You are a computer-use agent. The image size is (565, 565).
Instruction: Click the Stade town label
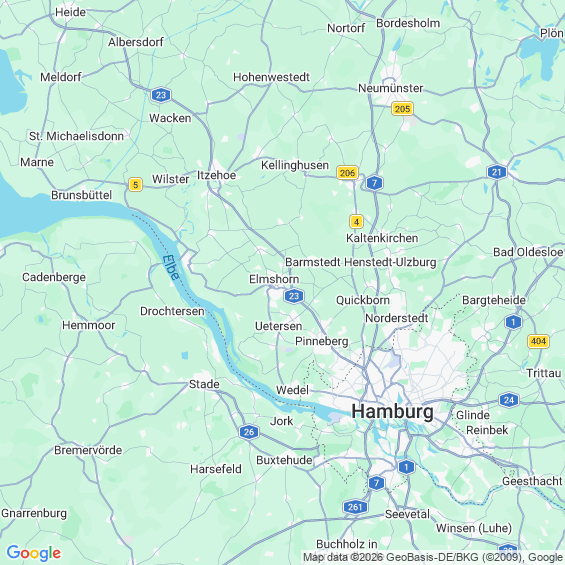(204, 384)
